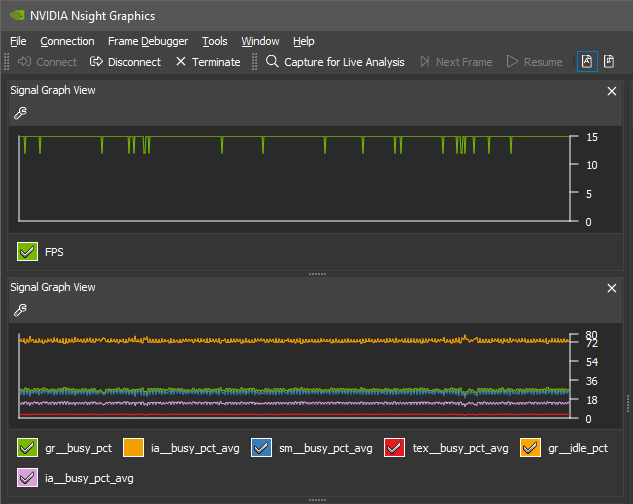This screenshot has width=633, height=504.
Task: Toggle the tex__busy_pct_avg signal checkbox
Action: 394,448
